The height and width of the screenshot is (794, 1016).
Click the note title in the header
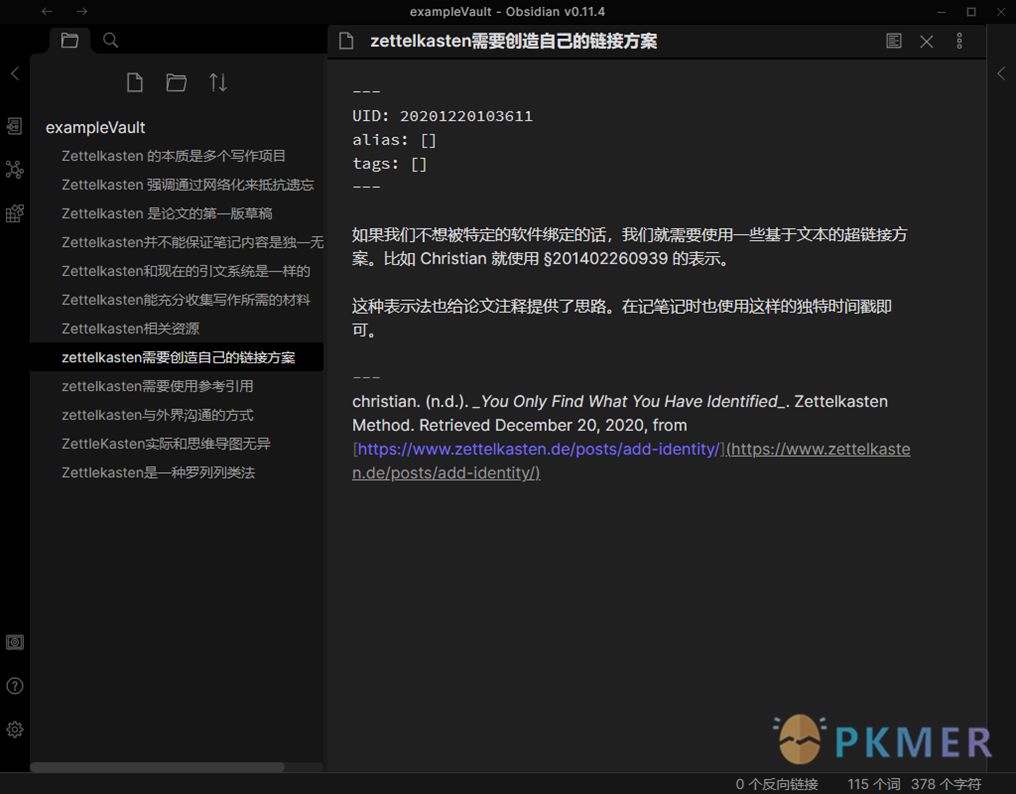coord(514,41)
